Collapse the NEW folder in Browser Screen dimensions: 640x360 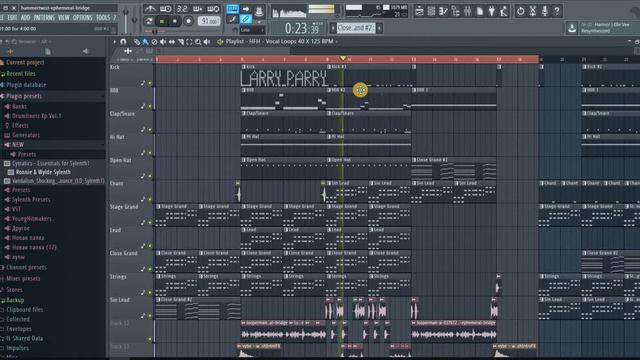point(18,145)
